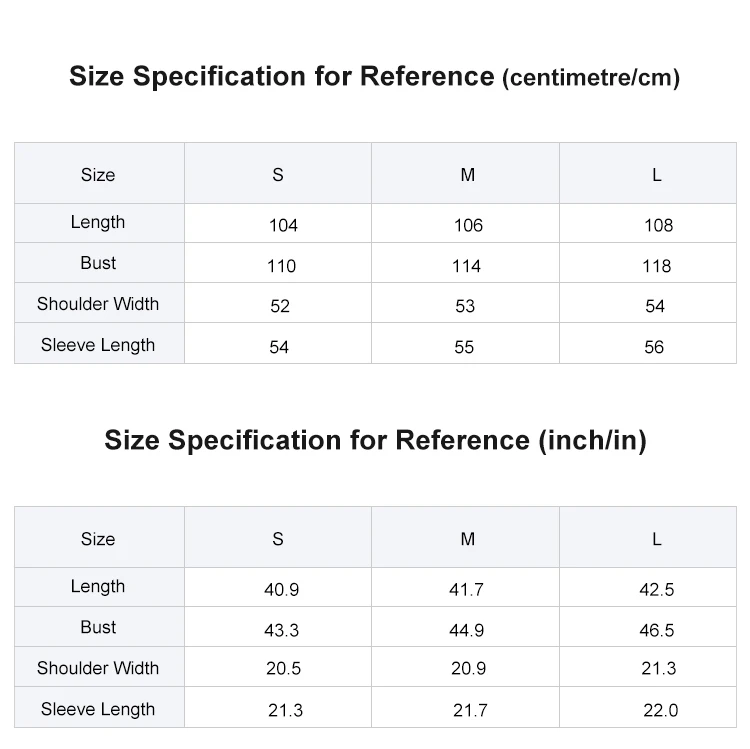
Task: Click the Size header cell in inch table
Action: 98,539
